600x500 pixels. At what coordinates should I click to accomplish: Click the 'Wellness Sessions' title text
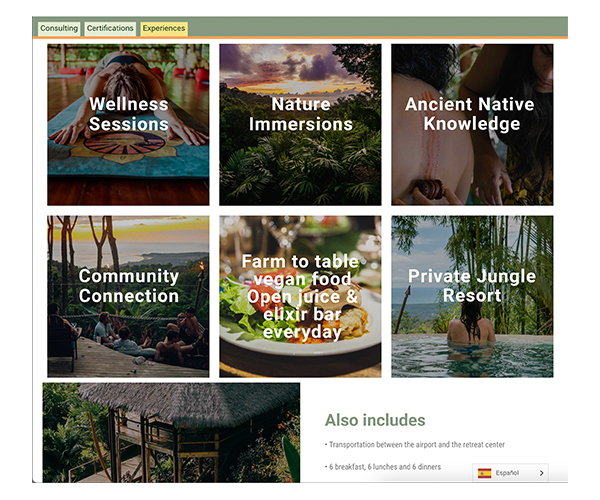pyautogui.click(x=129, y=114)
